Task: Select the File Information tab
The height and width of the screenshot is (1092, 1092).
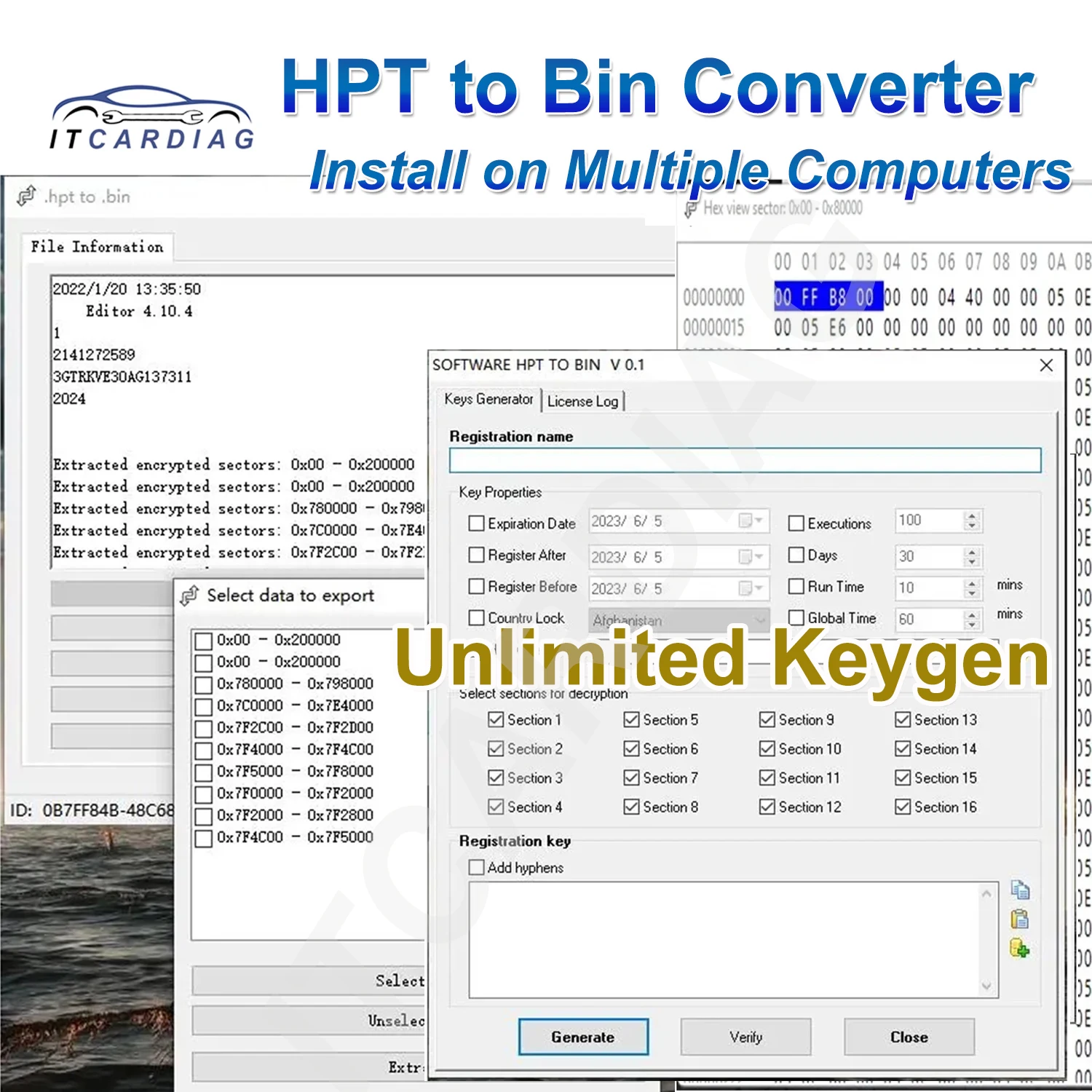Action: tap(97, 247)
